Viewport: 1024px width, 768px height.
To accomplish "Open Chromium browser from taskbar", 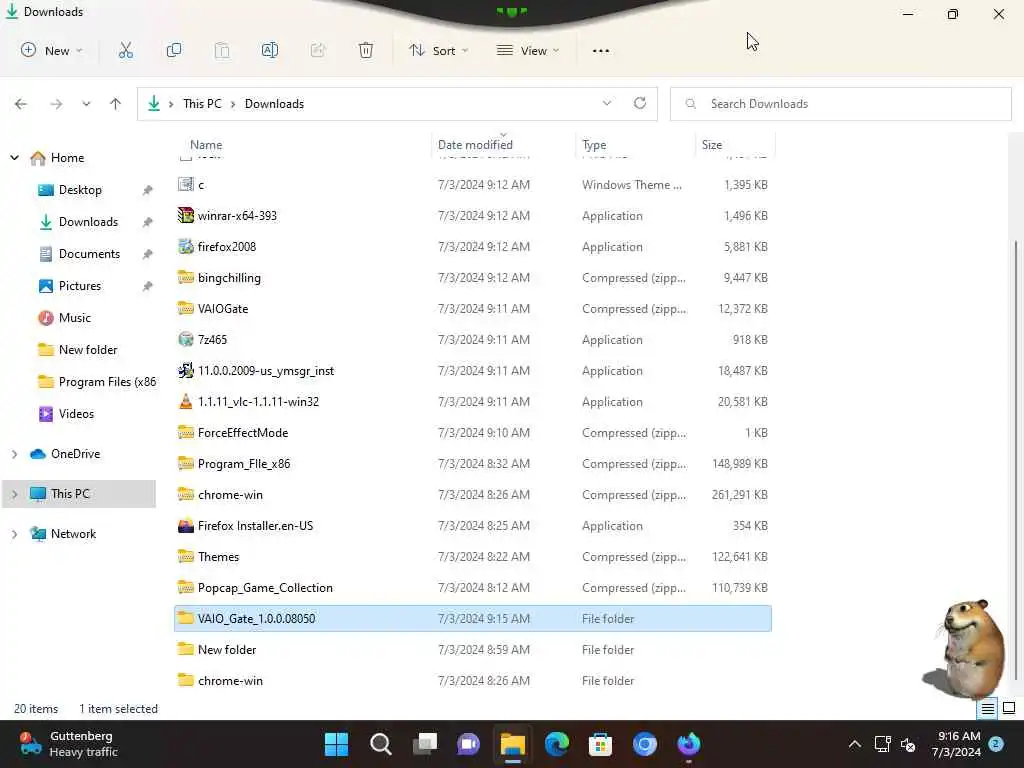I will [x=645, y=744].
